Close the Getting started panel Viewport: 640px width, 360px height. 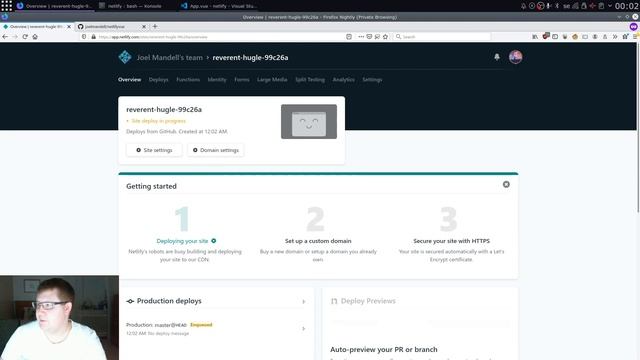tap(506, 184)
